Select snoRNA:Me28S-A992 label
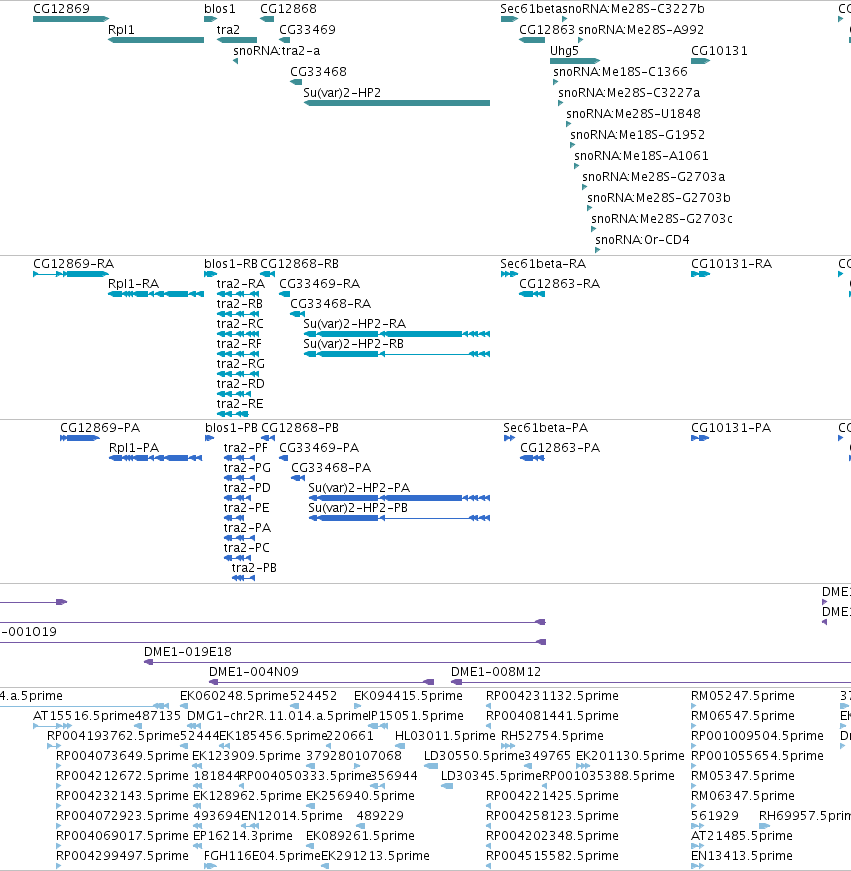Viewport: 851px width, 871px height. point(641,30)
